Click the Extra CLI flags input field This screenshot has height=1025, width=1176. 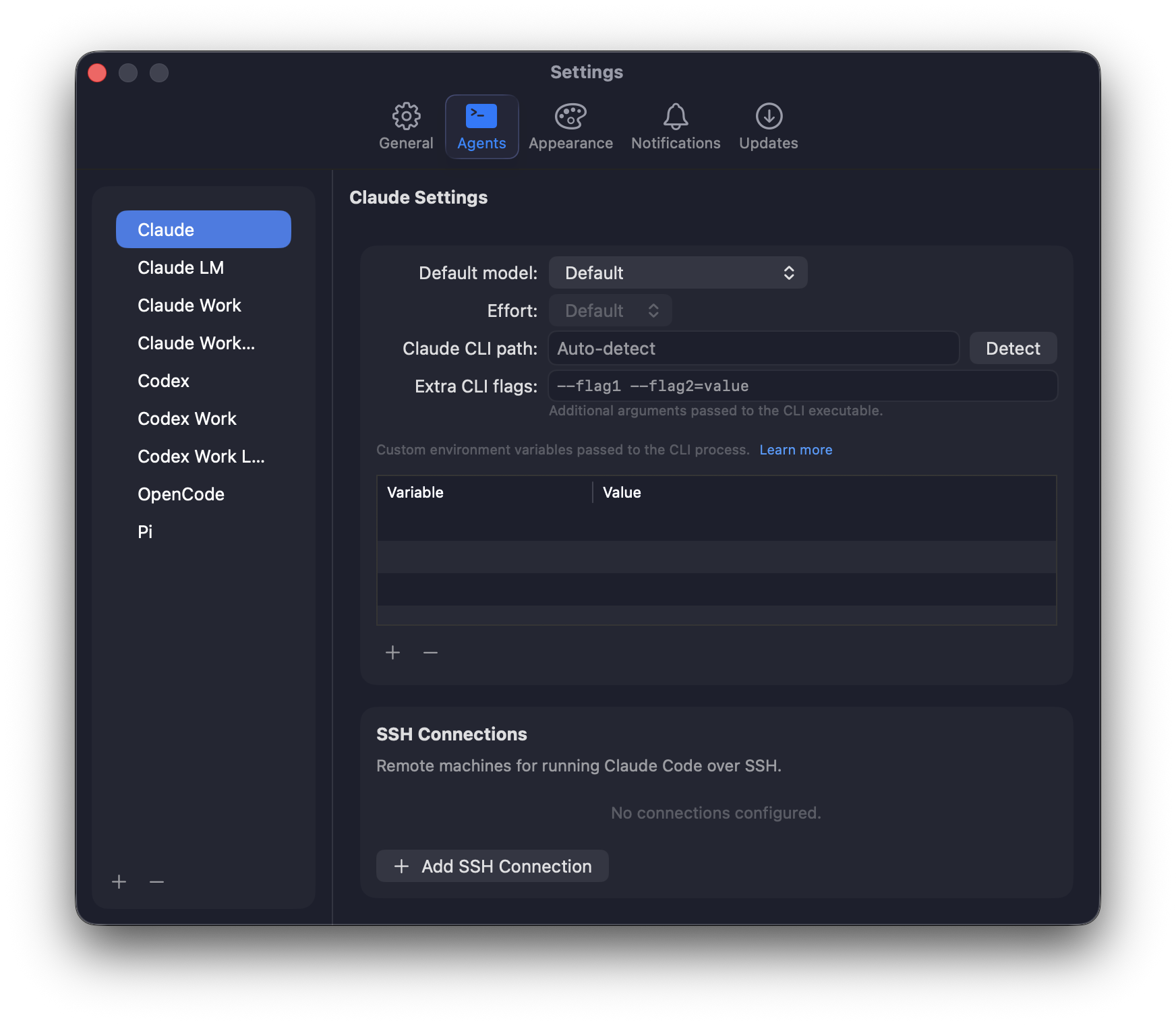802,386
